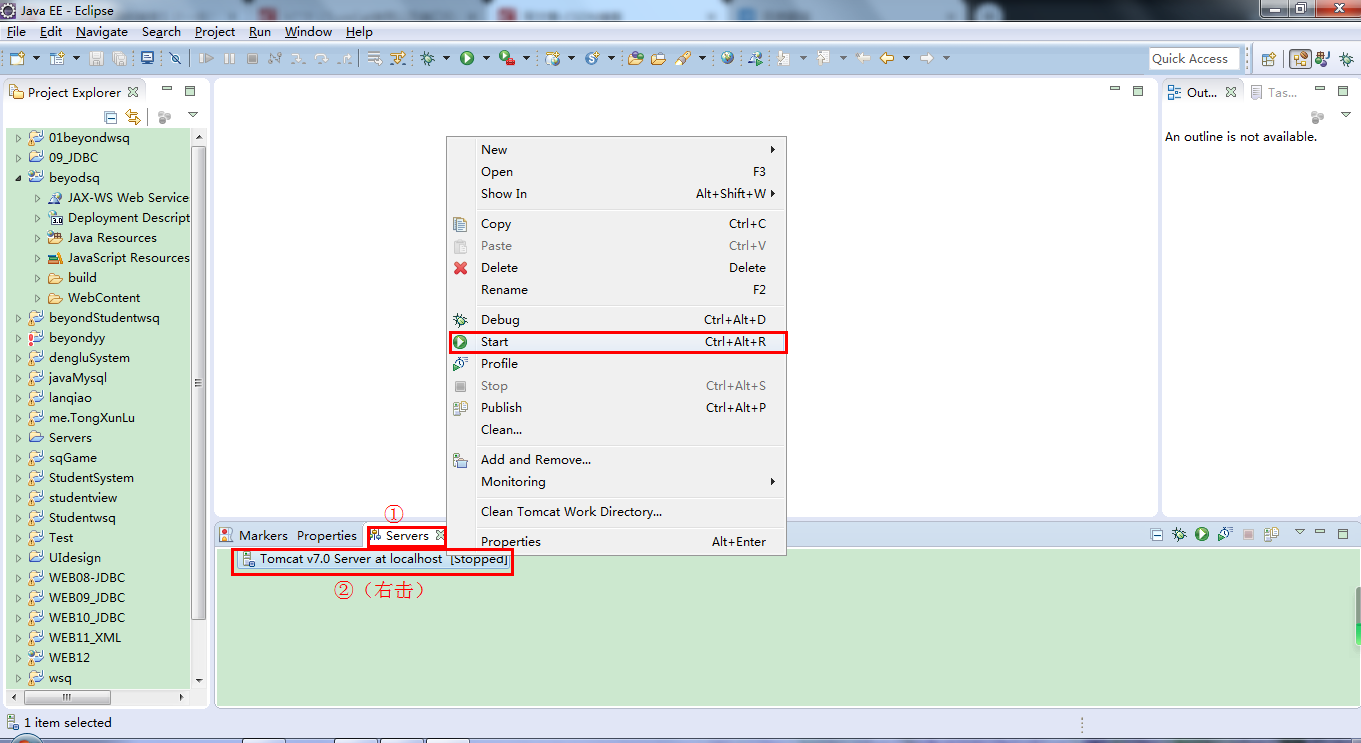Image resolution: width=1361 pixels, height=743 pixels.
Task: Open the Servers view menu triangle
Action: (1300, 533)
